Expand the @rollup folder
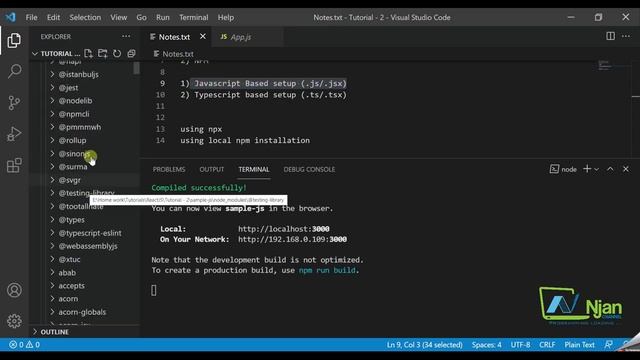This screenshot has height=360, width=640. point(72,140)
